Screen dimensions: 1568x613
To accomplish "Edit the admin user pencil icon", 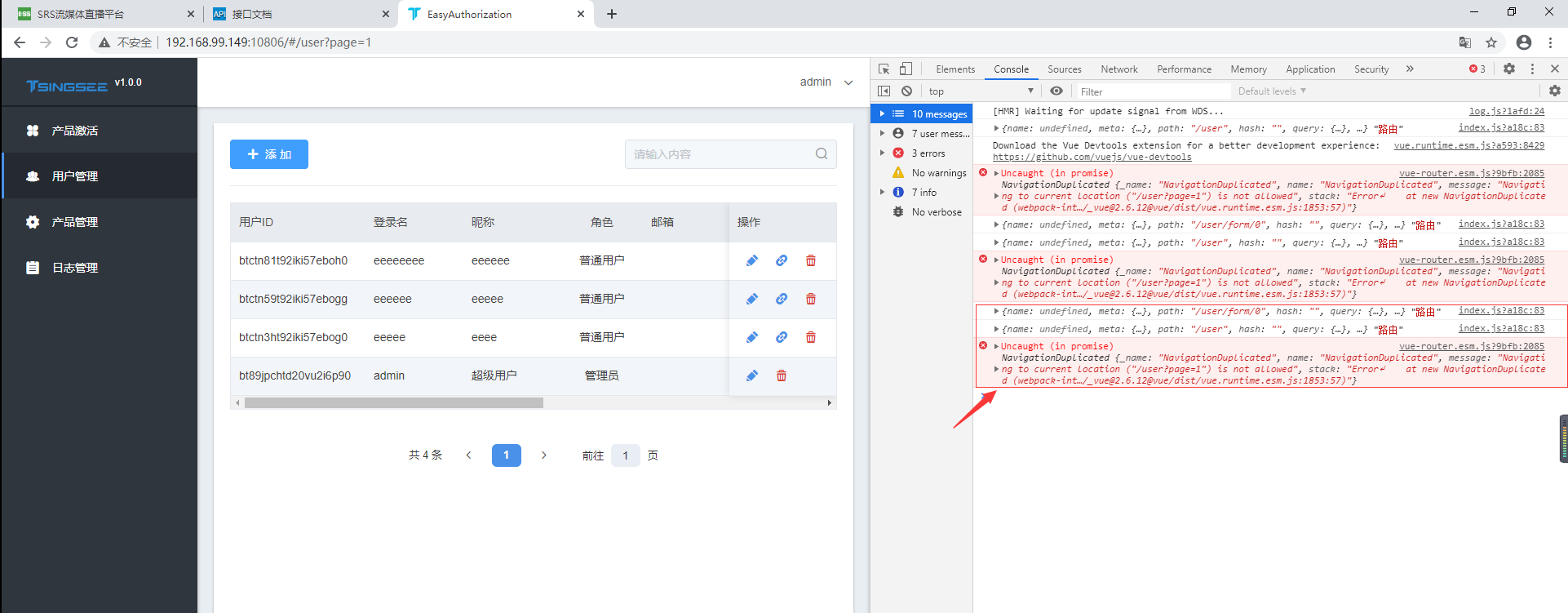I will pyautogui.click(x=752, y=375).
